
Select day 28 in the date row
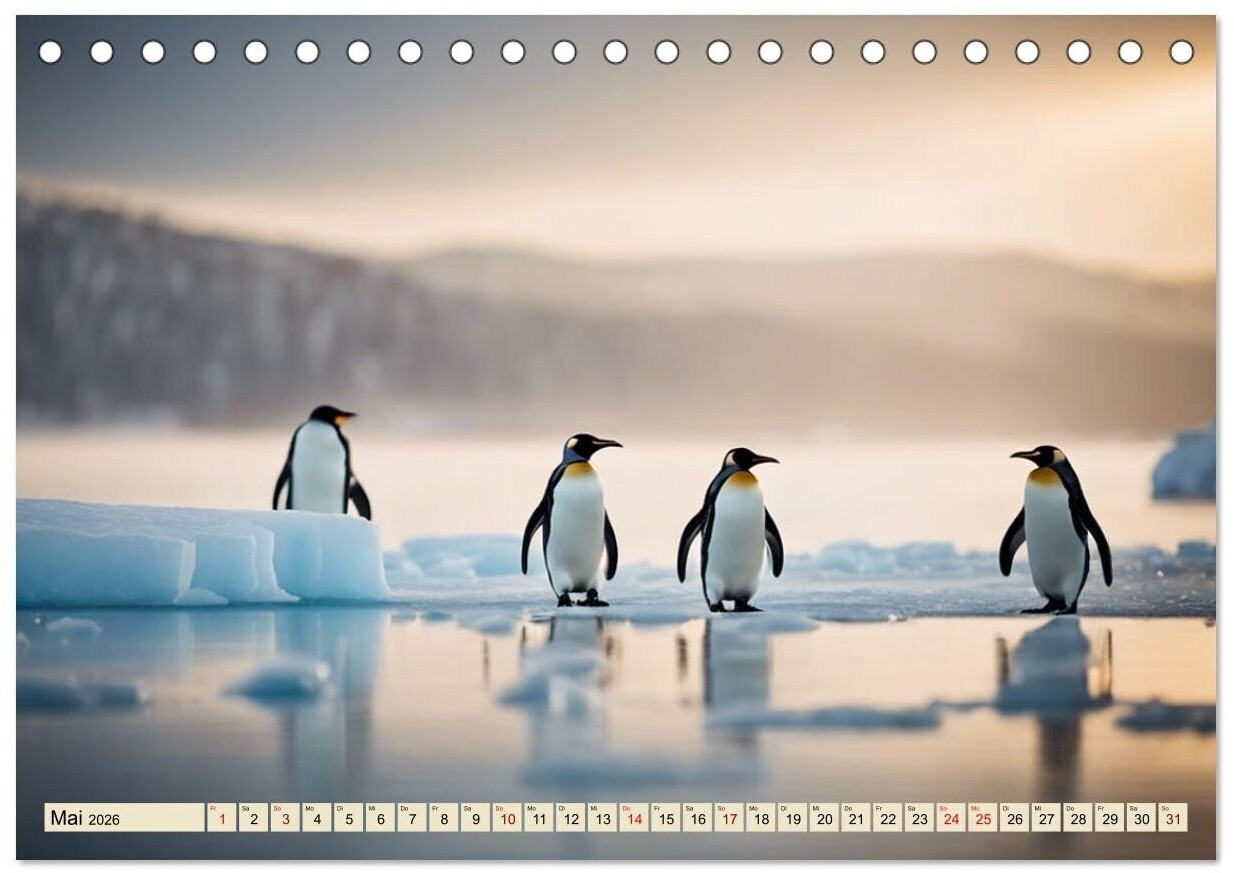point(1077,818)
